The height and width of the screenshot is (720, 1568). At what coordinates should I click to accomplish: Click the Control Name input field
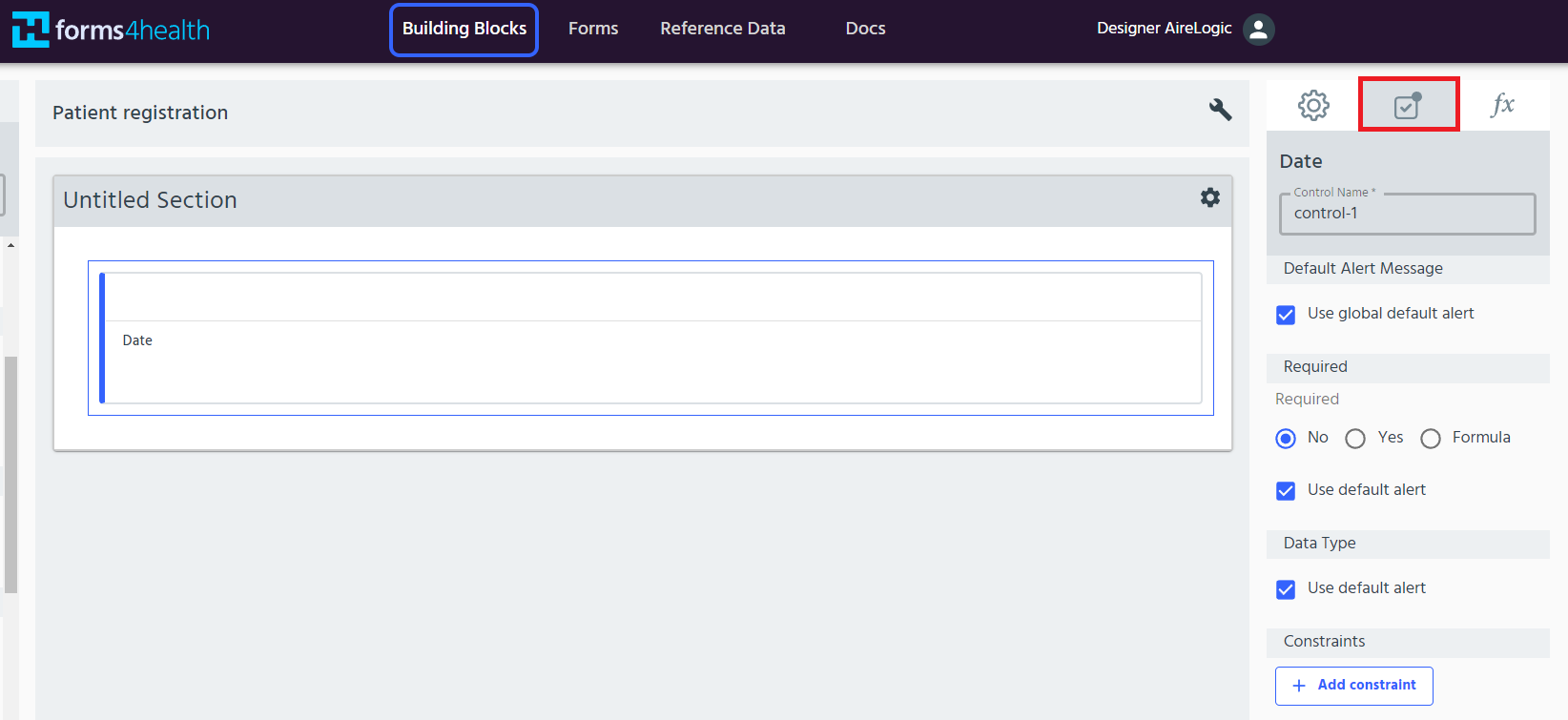pyautogui.click(x=1407, y=214)
